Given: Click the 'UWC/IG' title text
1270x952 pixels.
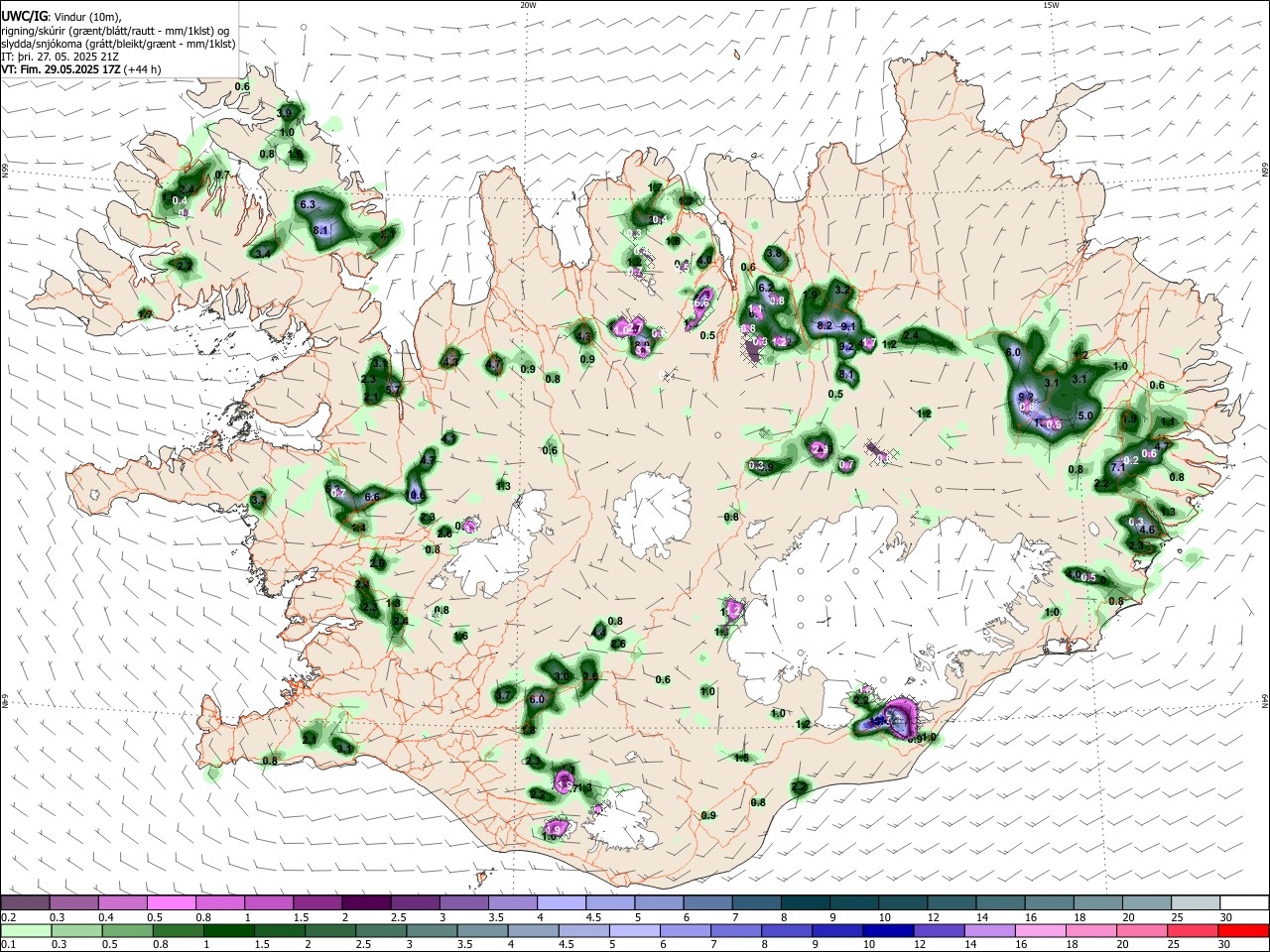Looking at the screenshot, I should (24, 16).
